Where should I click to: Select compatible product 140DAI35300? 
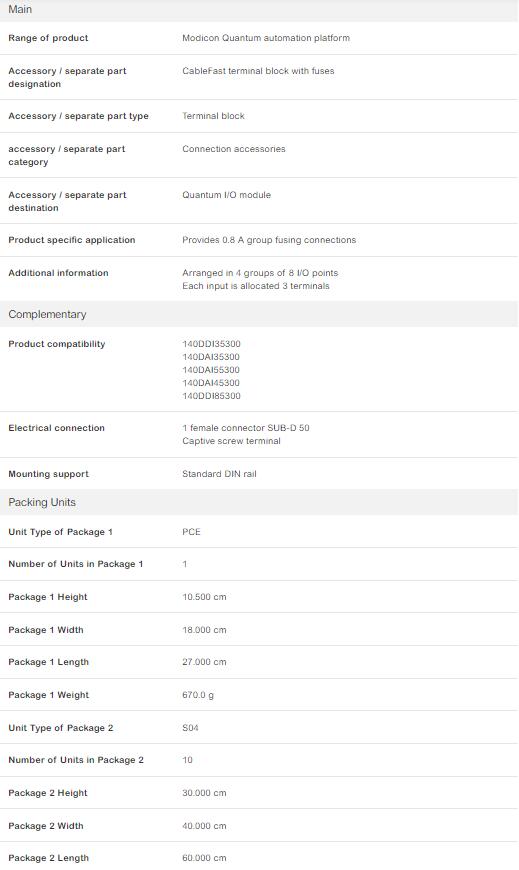(211, 357)
